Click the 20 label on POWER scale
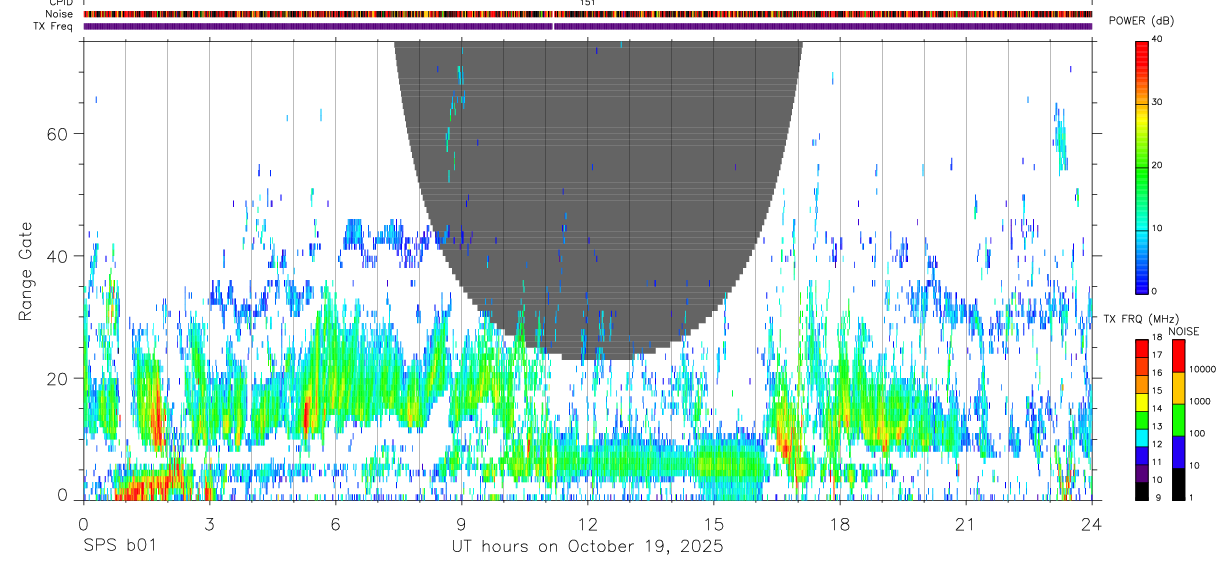Image resolution: width=1228 pixels, height=567 pixels. [1157, 165]
